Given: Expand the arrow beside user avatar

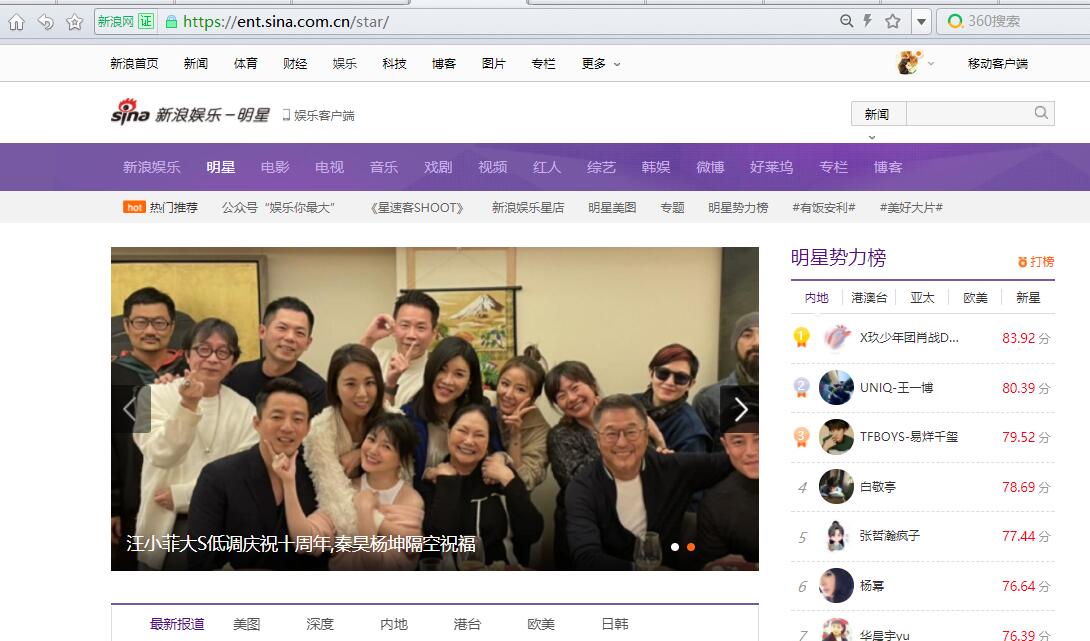Looking at the screenshot, I should tap(931, 64).
